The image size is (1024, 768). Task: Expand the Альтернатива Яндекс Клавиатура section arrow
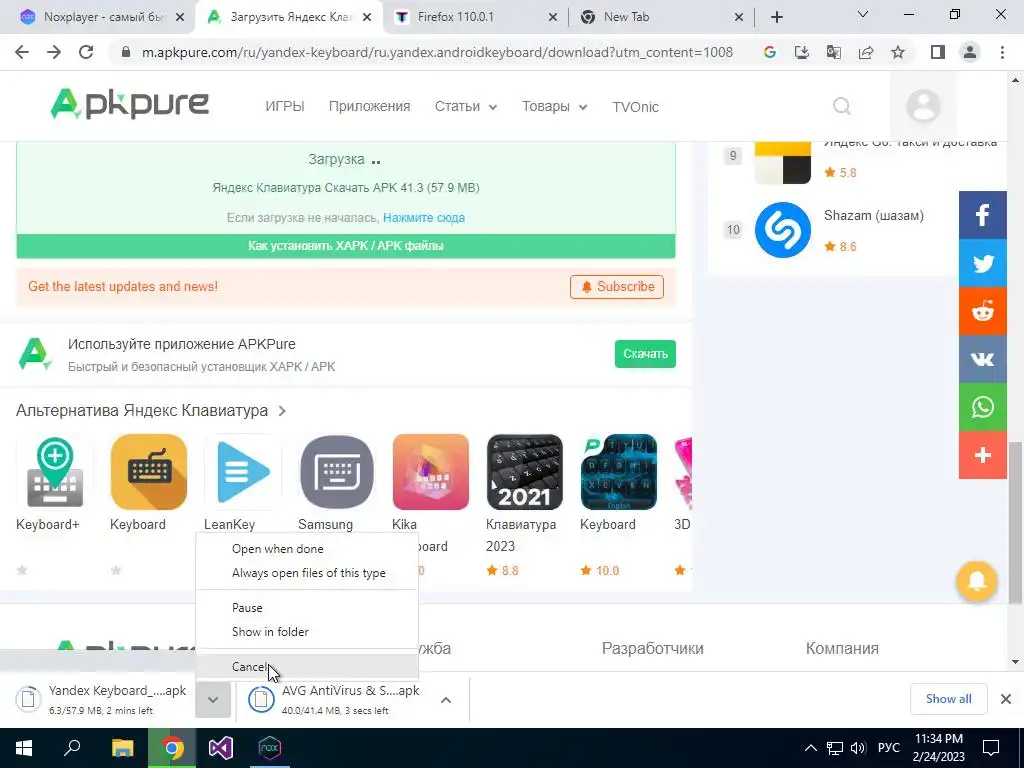coord(282,411)
